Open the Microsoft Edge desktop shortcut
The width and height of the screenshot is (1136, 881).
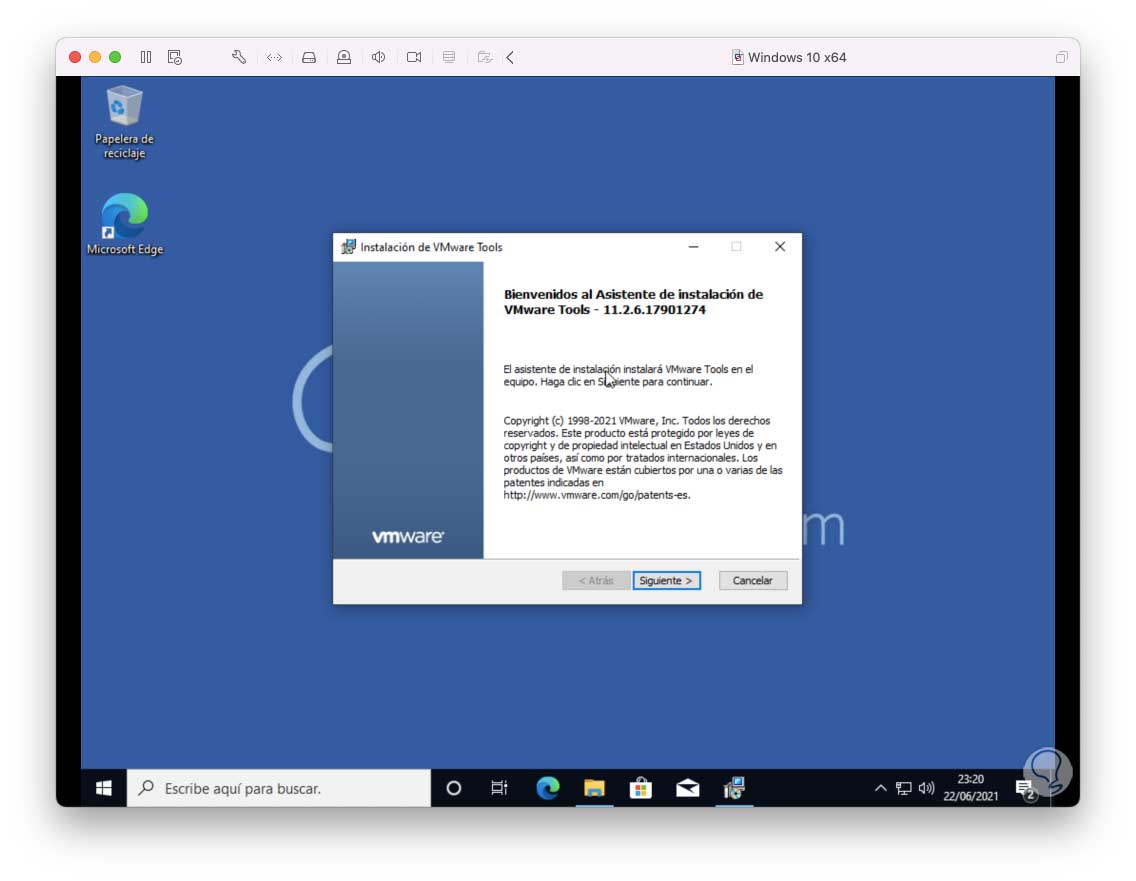point(125,225)
